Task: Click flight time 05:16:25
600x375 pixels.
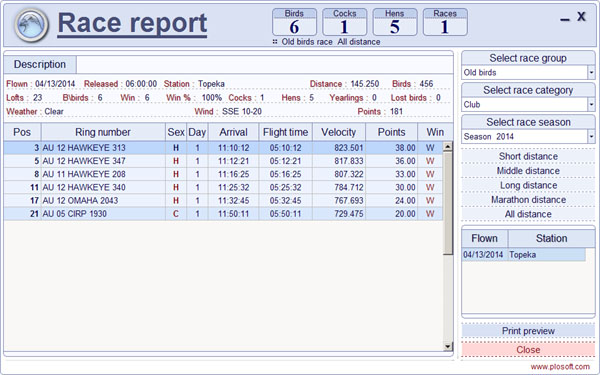Action: coord(285,174)
